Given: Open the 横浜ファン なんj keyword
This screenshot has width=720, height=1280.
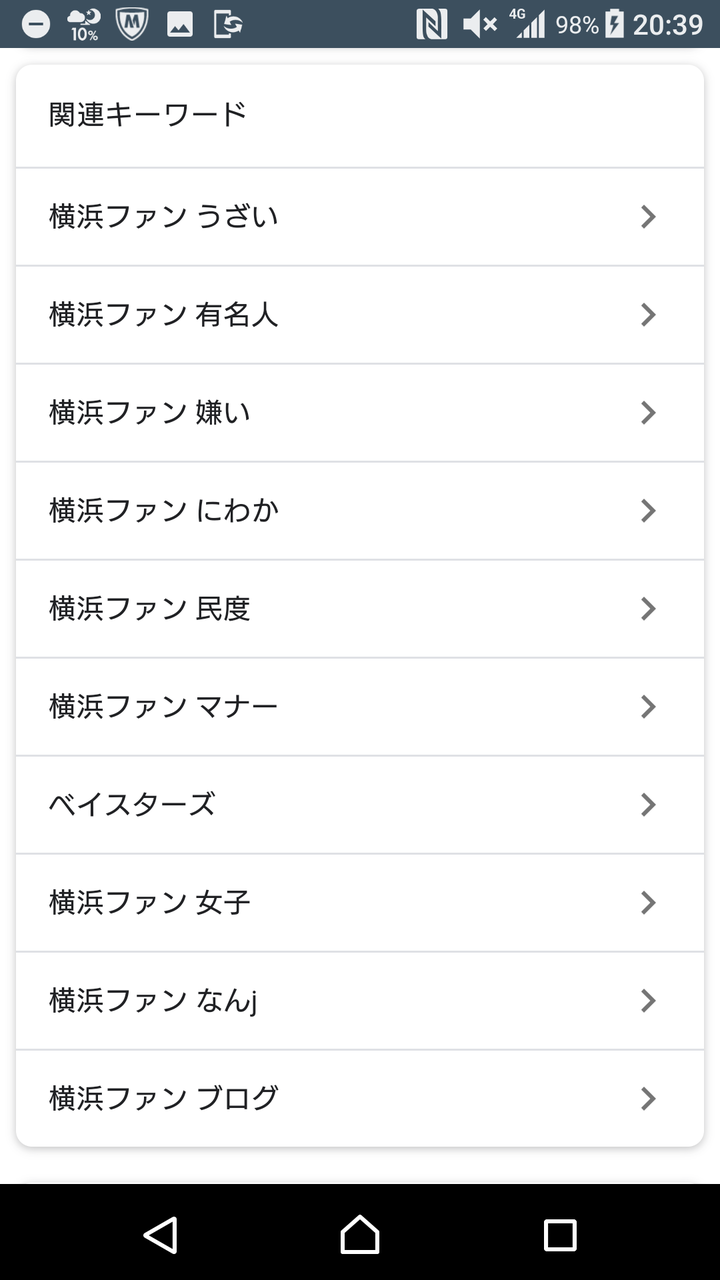Looking at the screenshot, I should click(360, 1000).
